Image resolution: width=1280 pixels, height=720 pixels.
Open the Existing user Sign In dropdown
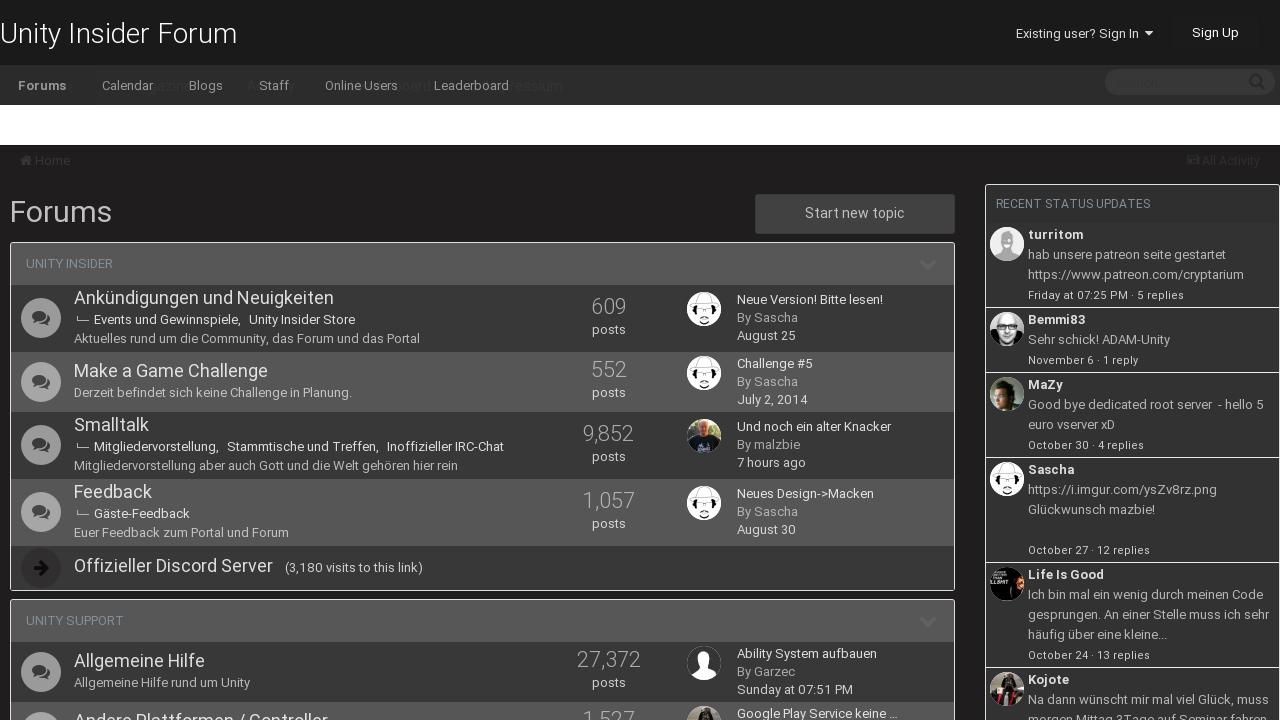tap(1084, 33)
